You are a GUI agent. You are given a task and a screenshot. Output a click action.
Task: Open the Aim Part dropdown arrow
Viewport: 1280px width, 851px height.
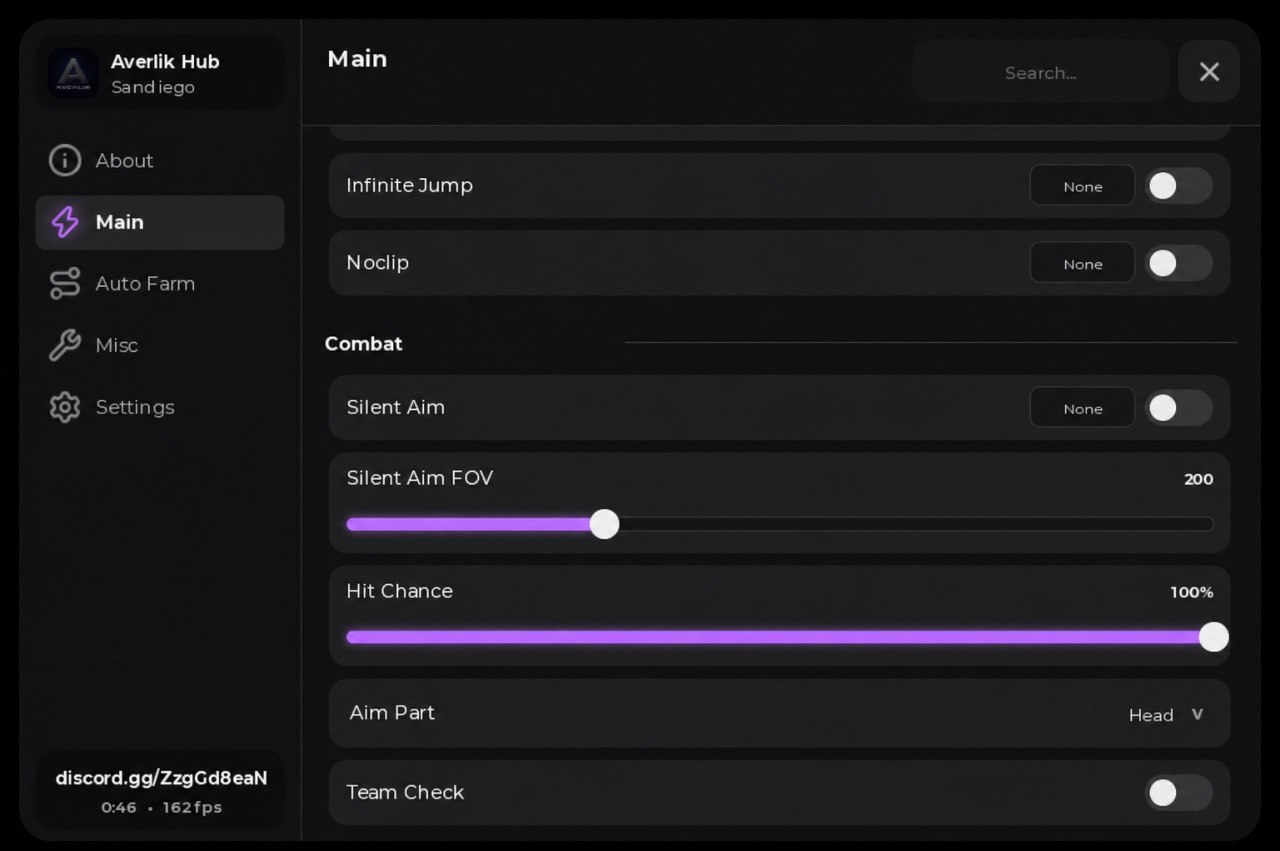point(1197,715)
